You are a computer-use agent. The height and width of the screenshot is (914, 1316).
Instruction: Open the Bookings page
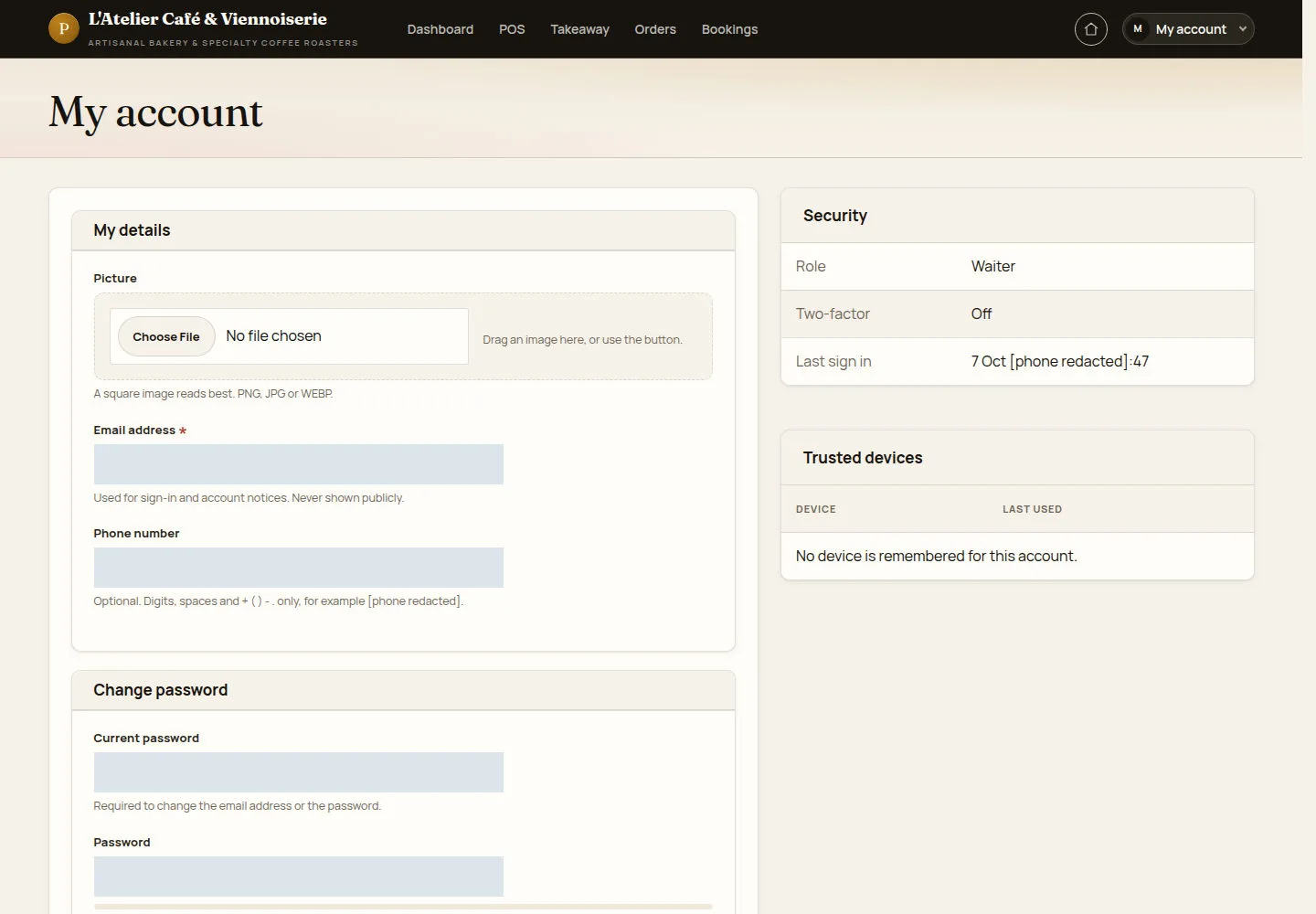(729, 29)
